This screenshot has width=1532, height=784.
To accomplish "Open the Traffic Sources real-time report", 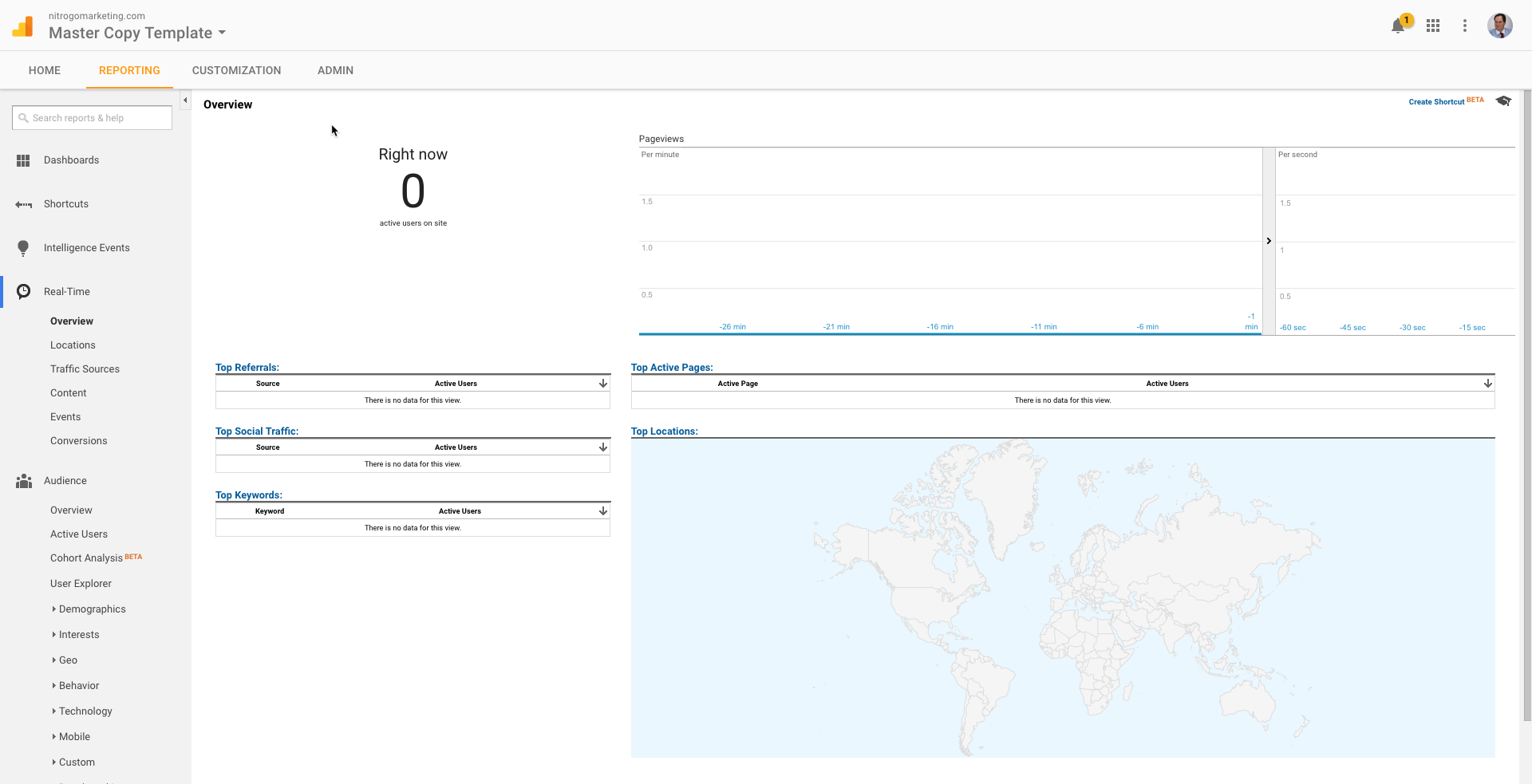I will 85,369.
